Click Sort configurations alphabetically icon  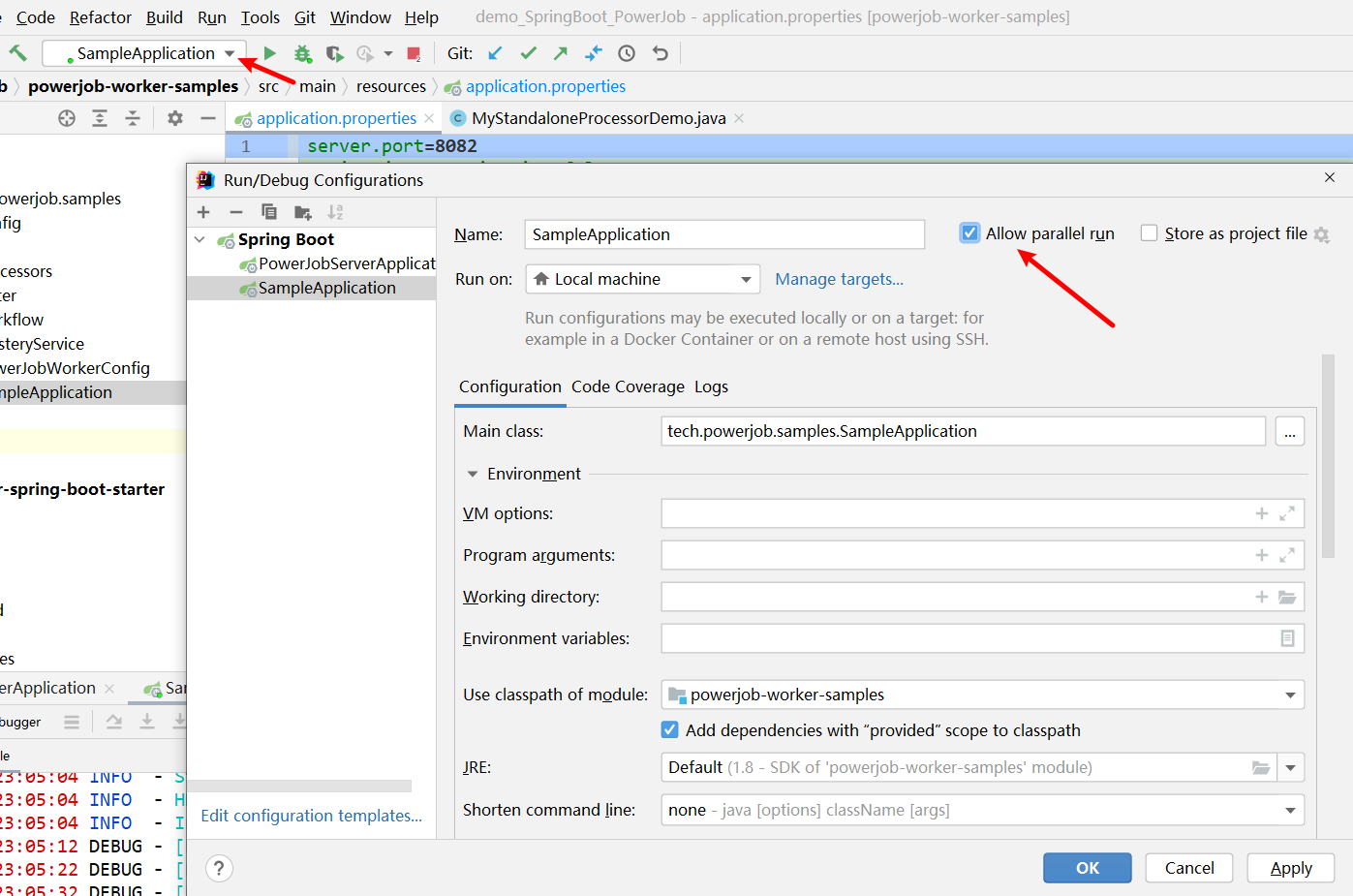pyautogui.click(x=335, y=212)
